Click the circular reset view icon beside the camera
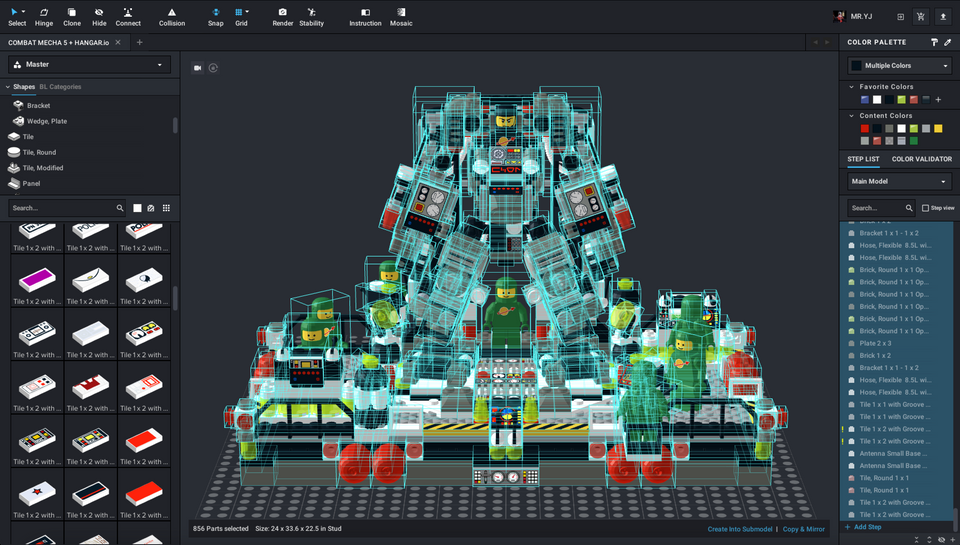This screenshot has width=960, height=545. point(213,68)
